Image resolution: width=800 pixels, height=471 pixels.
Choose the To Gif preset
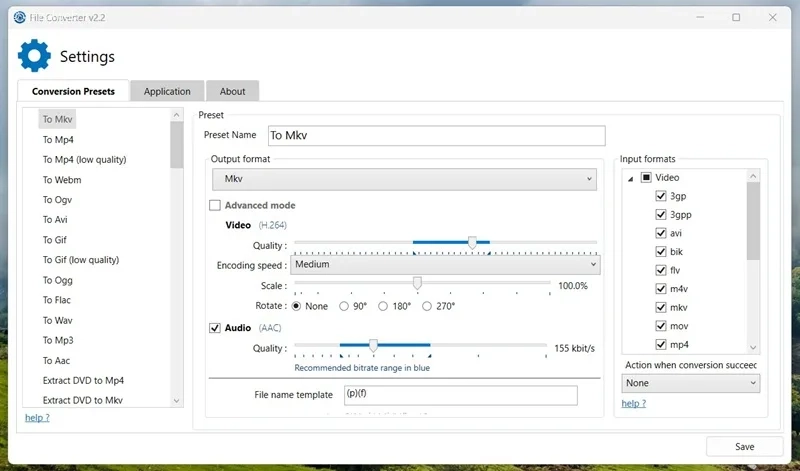[55, 240]
